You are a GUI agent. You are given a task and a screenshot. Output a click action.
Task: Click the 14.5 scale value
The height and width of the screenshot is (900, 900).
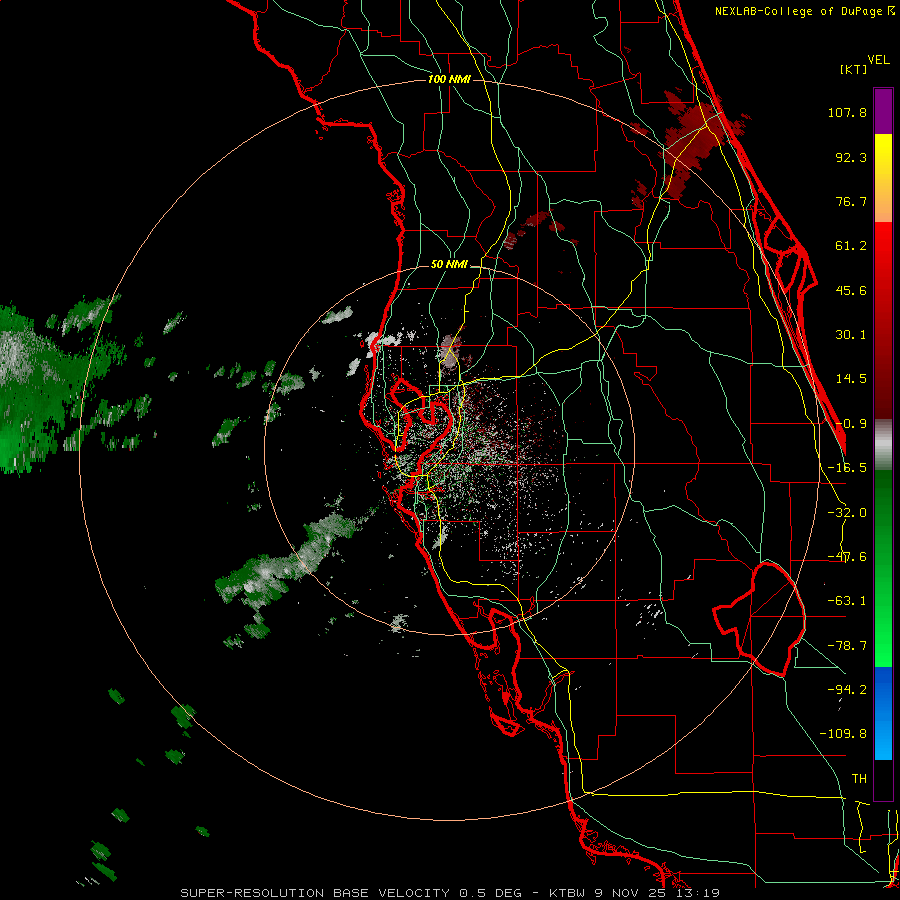851,379
